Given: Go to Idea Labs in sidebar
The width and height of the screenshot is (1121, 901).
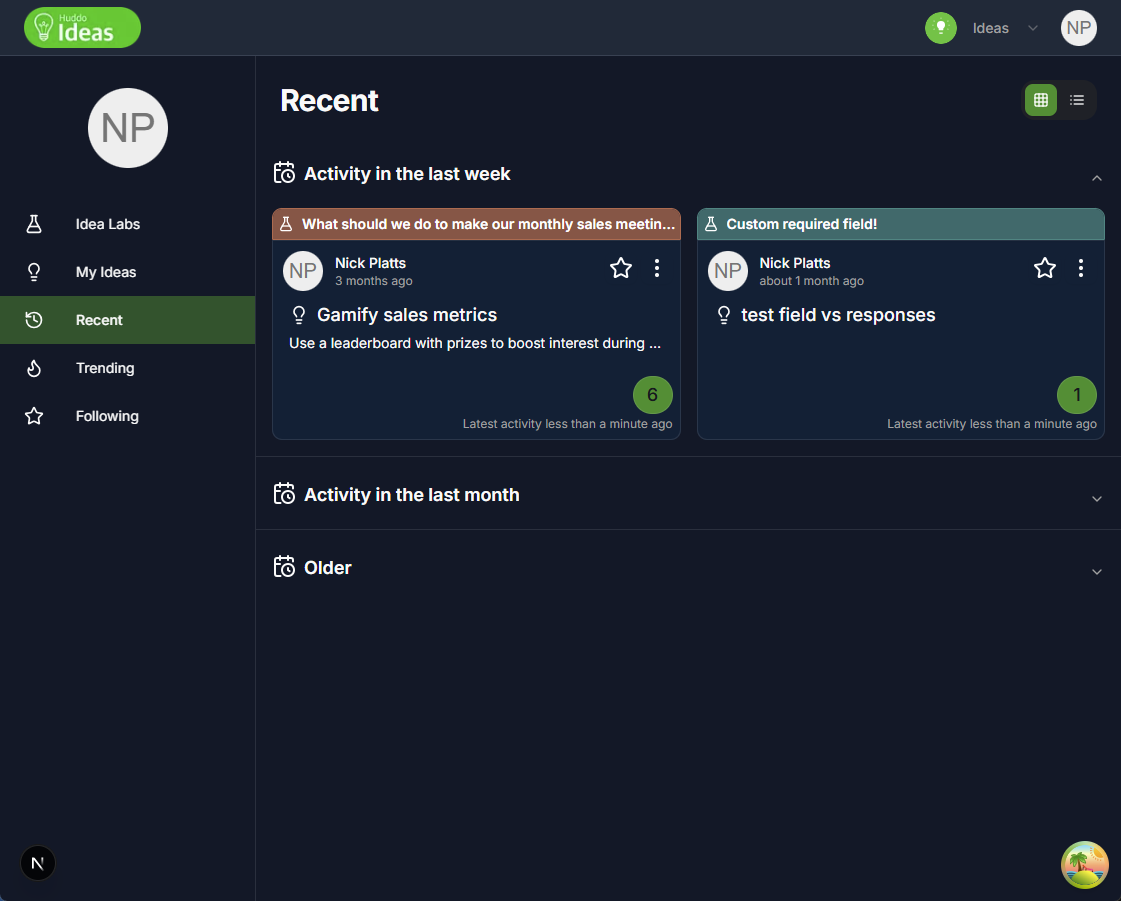Looking at the screenshot, I should [127, 224].
